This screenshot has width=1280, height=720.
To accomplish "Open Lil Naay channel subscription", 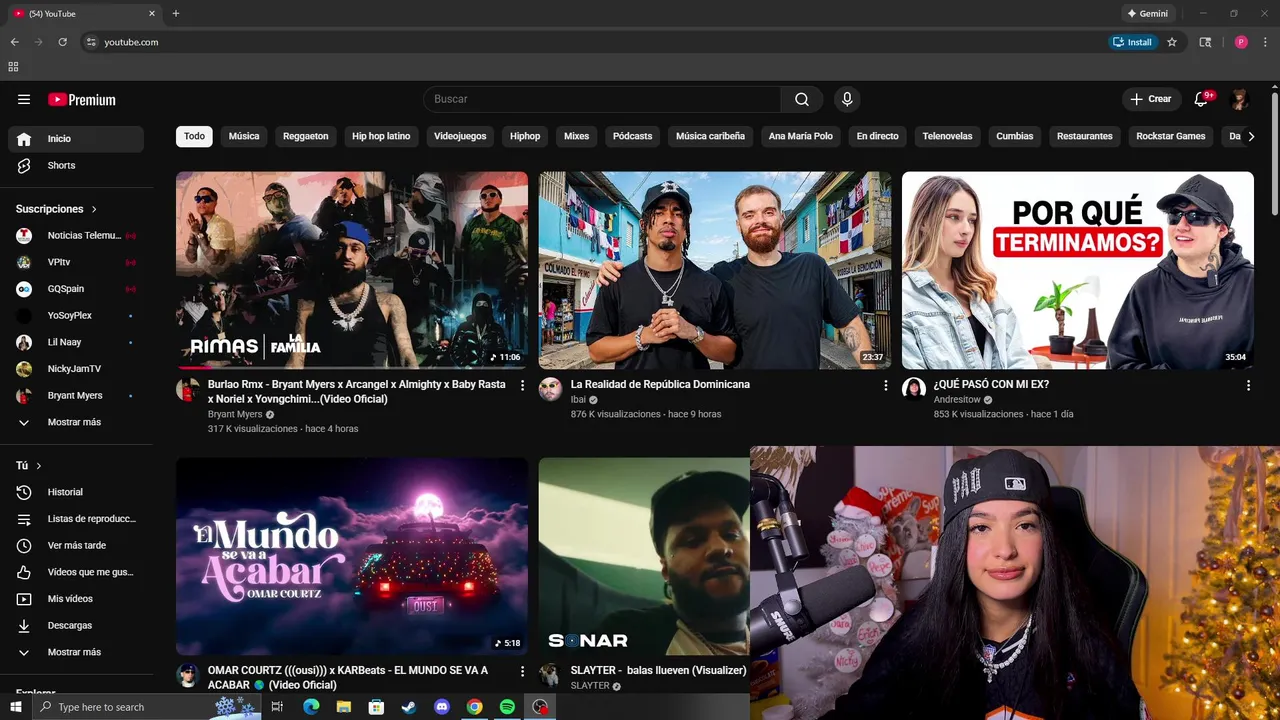I will click(x=76, y=342).
